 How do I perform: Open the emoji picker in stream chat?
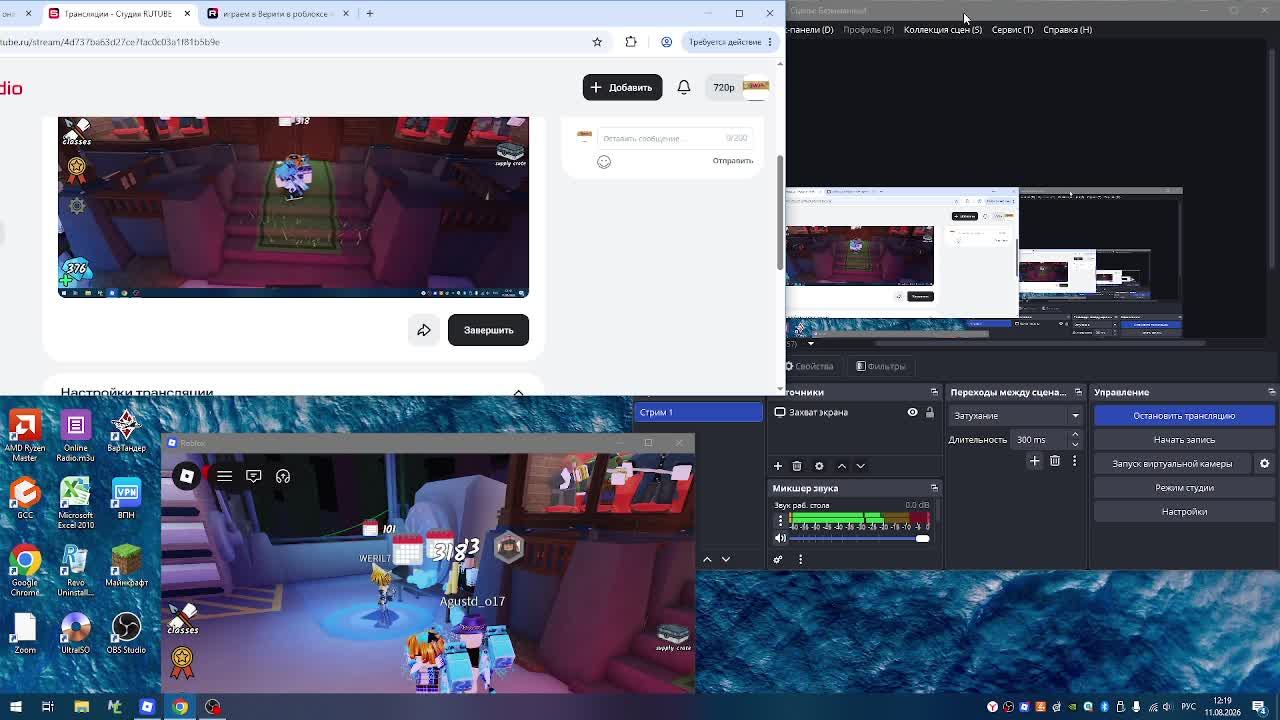tap(604, 161)
